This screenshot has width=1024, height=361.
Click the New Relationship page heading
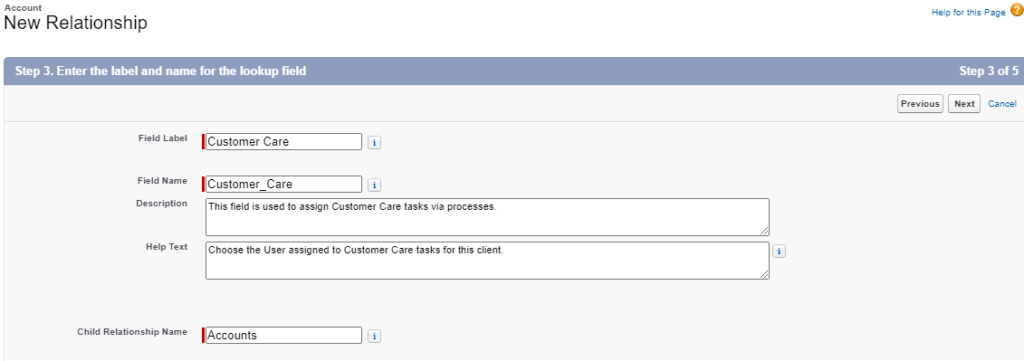pos(76,24)
